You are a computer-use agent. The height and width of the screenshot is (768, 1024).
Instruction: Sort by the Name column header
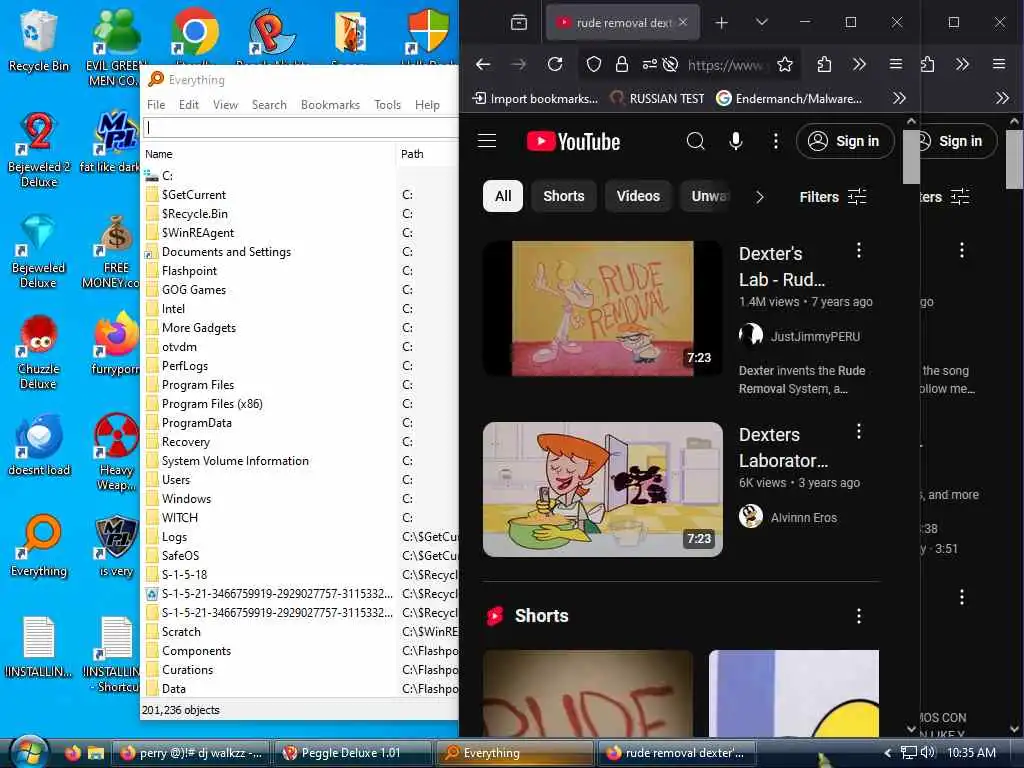tap(268, 154)
